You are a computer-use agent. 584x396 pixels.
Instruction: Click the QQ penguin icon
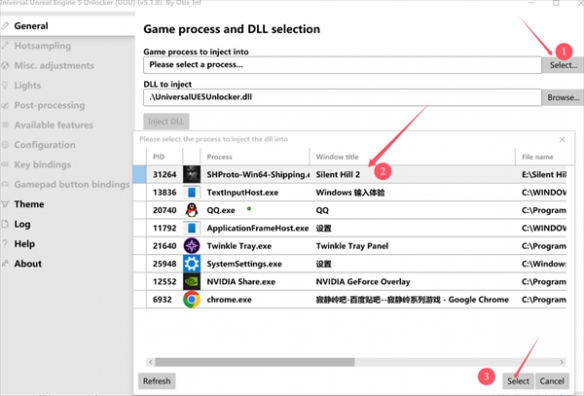click(191, 210)
